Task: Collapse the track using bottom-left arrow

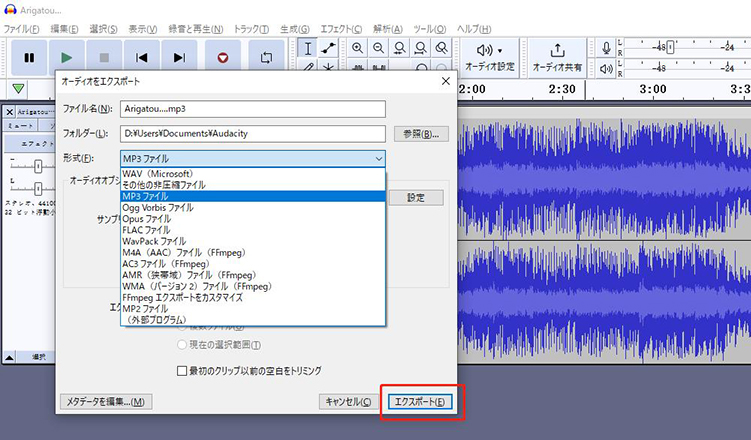Action: [9, 357]
